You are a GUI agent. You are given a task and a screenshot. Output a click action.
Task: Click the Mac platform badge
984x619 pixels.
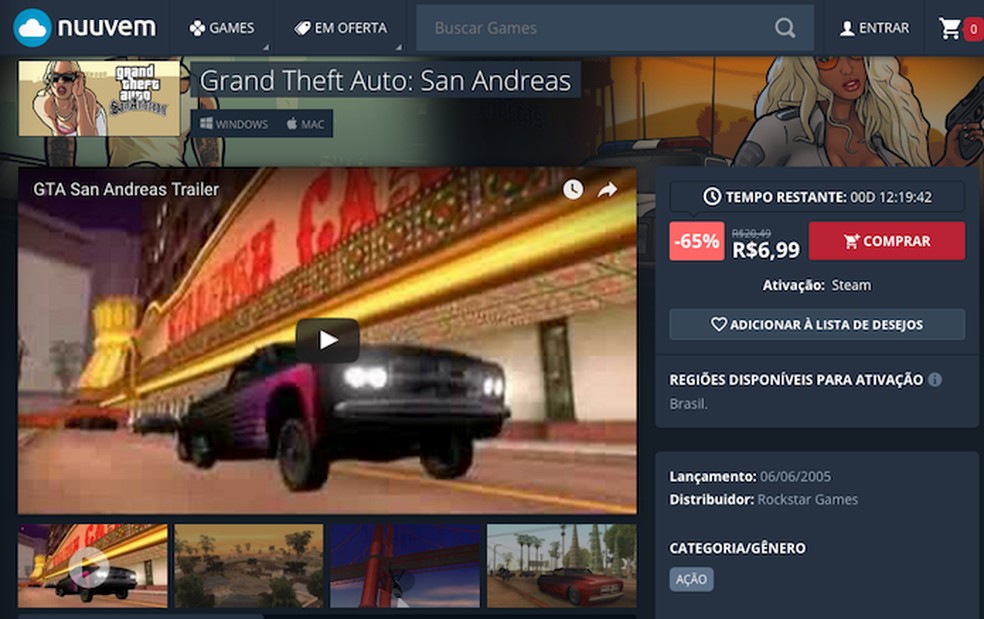[306, 124]
